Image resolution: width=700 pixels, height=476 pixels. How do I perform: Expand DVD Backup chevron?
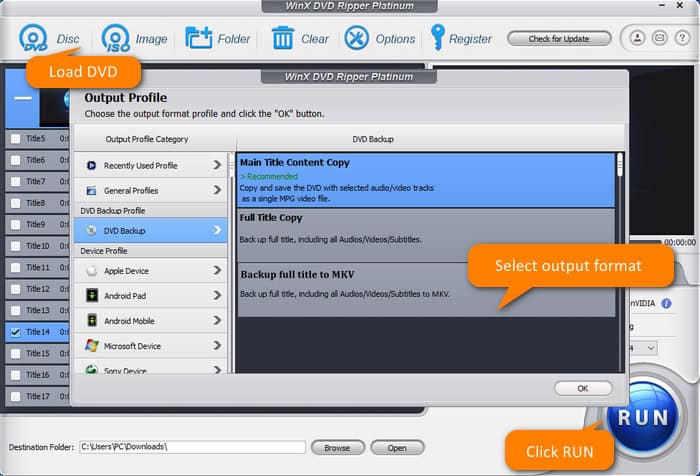point(217,230)
